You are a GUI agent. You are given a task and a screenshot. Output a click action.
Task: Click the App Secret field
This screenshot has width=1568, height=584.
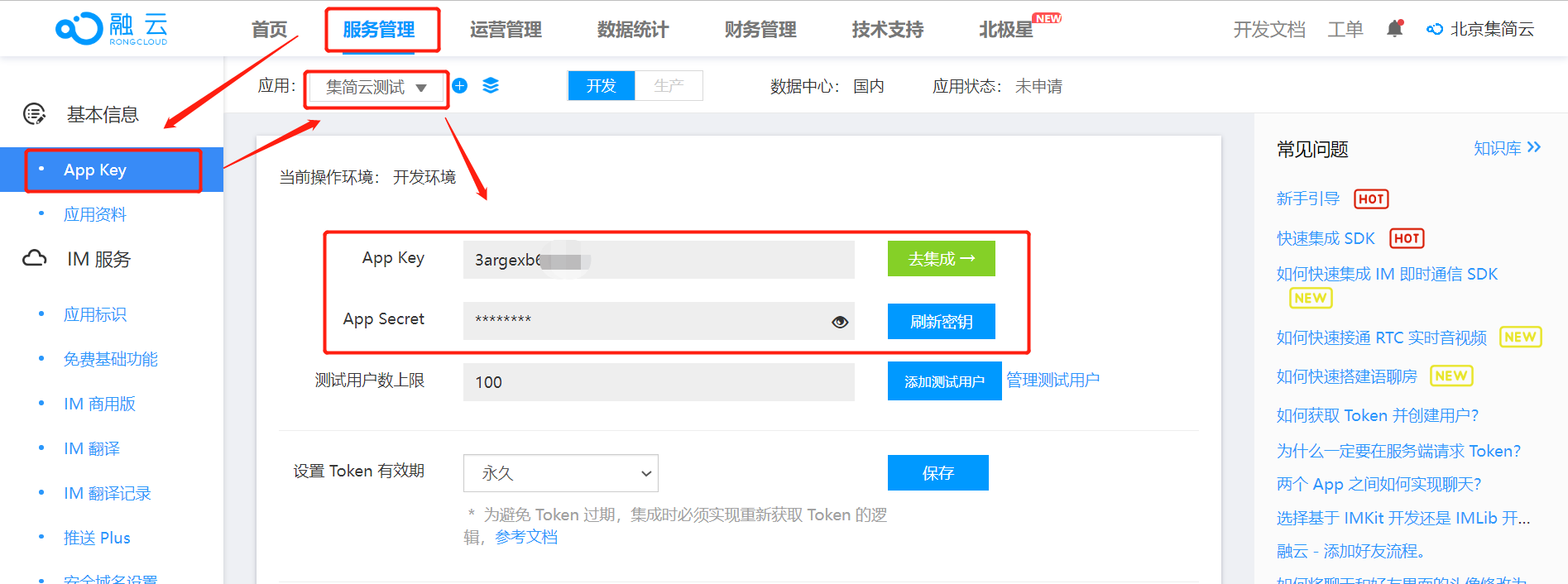[659, 321]
